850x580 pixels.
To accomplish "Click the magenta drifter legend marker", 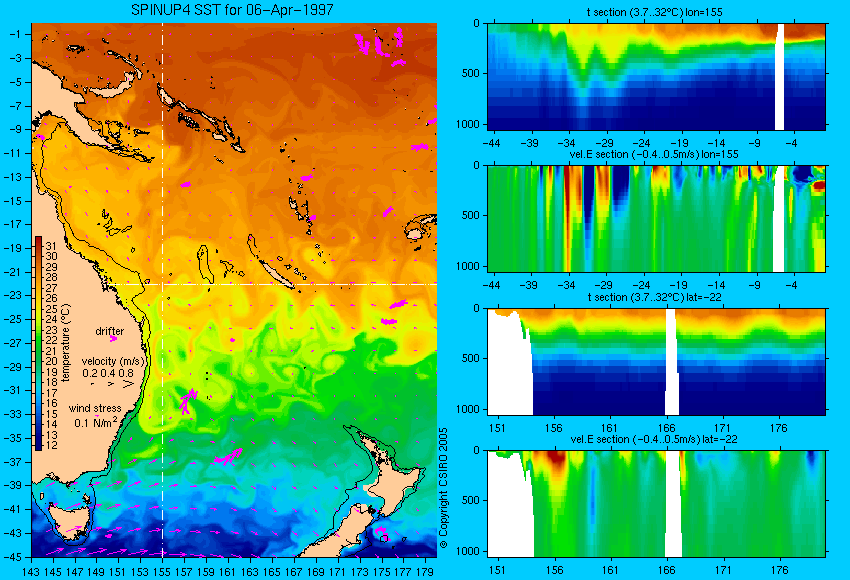I will (x=113, y=339).
